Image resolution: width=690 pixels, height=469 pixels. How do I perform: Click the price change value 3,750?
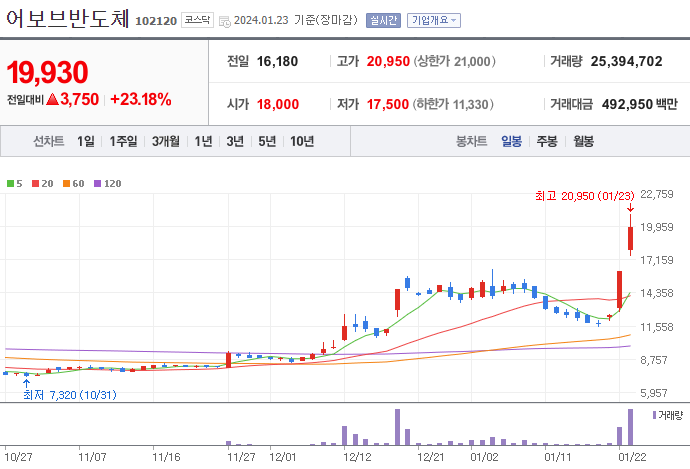(x=80, y=99)
